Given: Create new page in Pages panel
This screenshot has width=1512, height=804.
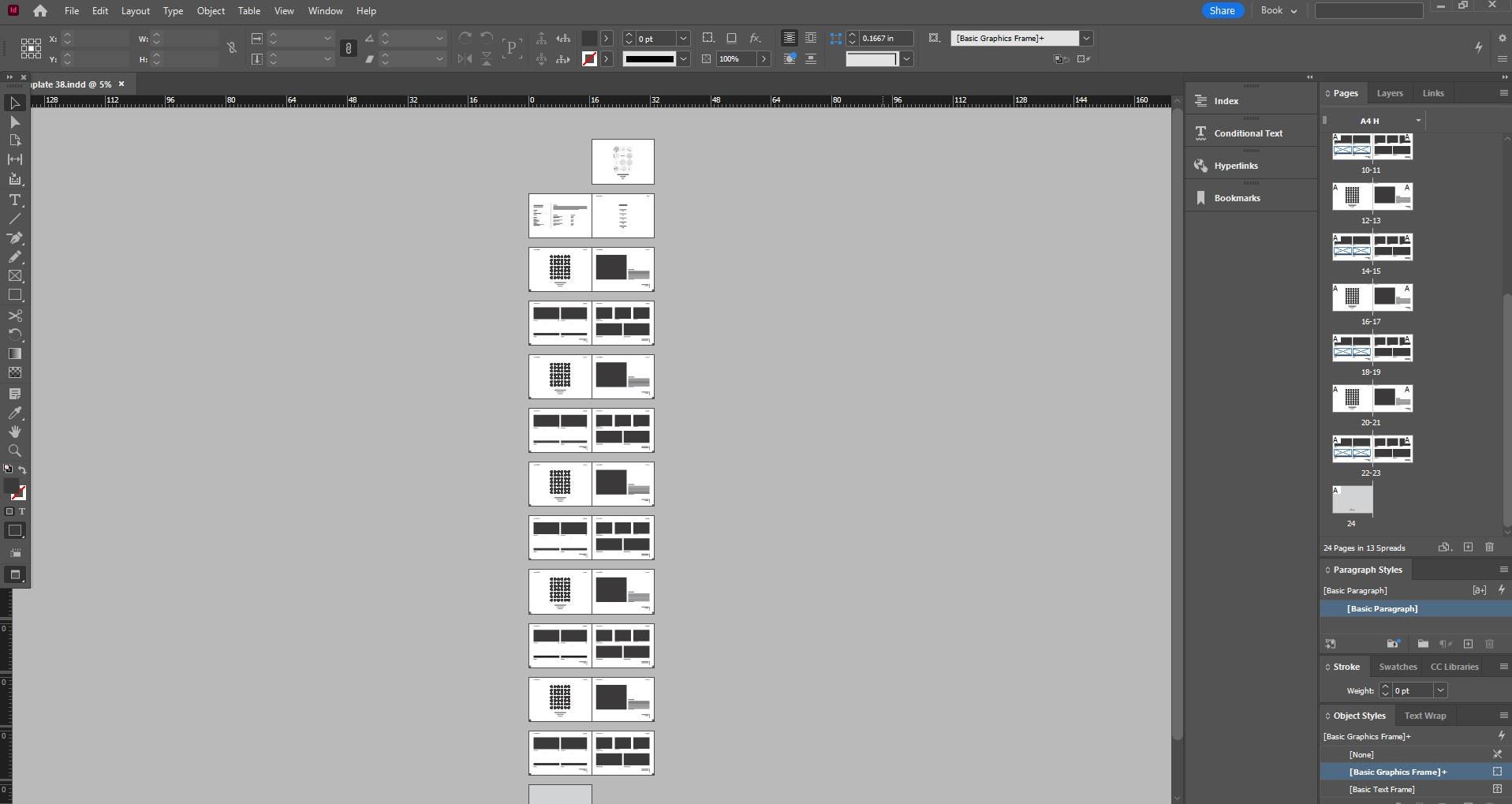Looking at the screenshot, I should click(x=1468, y=548).
